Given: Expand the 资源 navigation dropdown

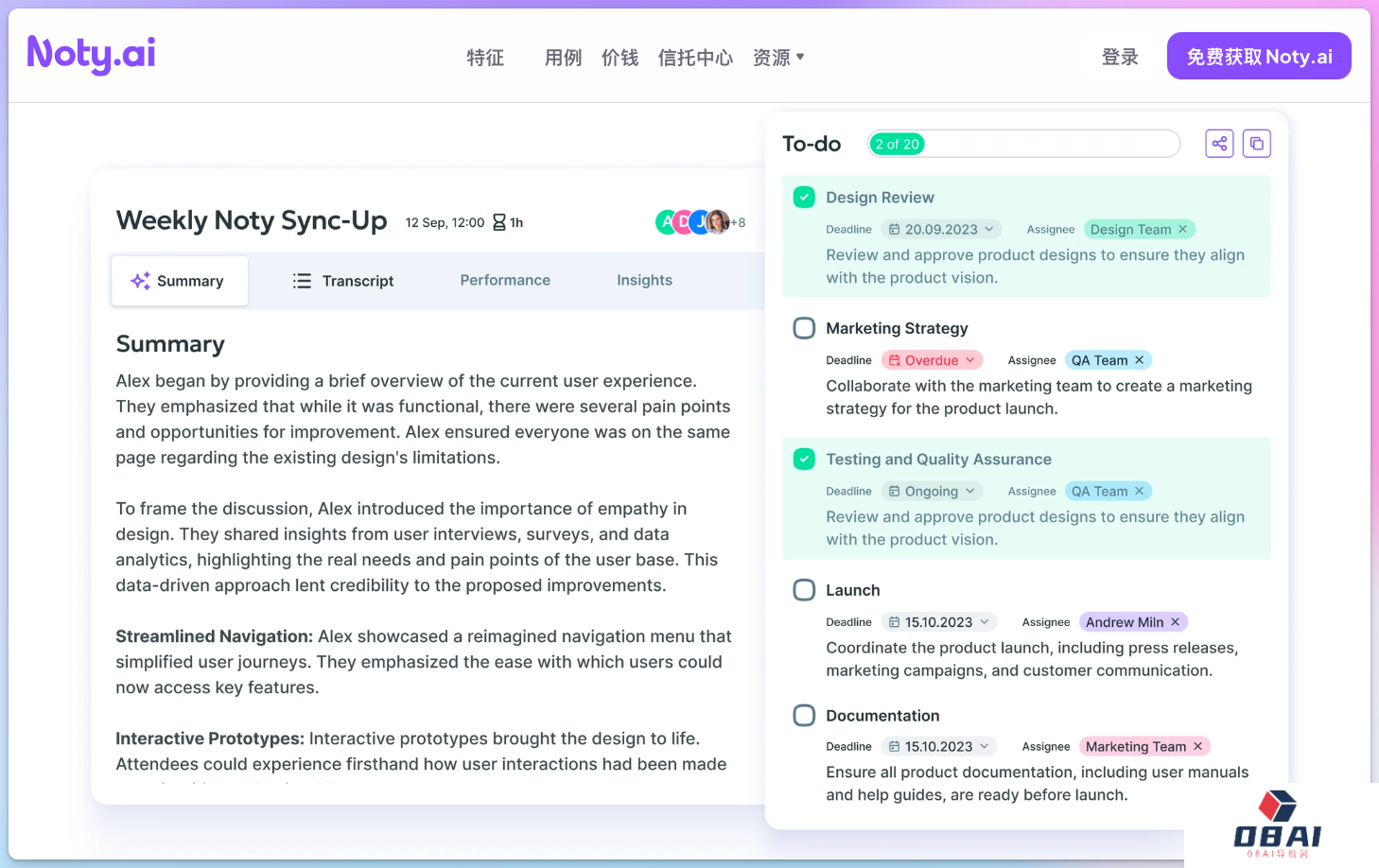Looking at the screenshot, I should click(778, 58).
